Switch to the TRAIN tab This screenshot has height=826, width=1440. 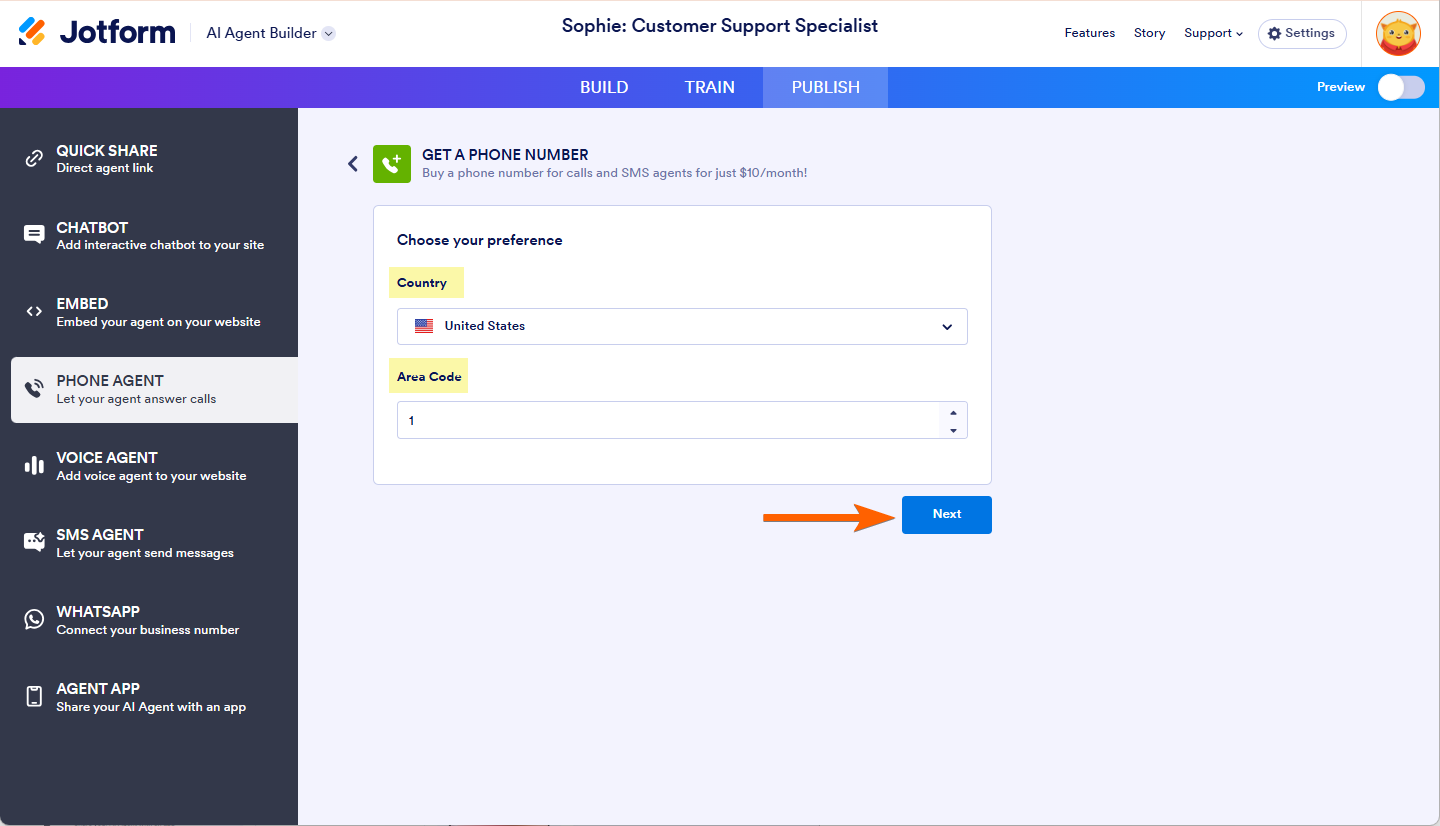click(x=710, y=87)
